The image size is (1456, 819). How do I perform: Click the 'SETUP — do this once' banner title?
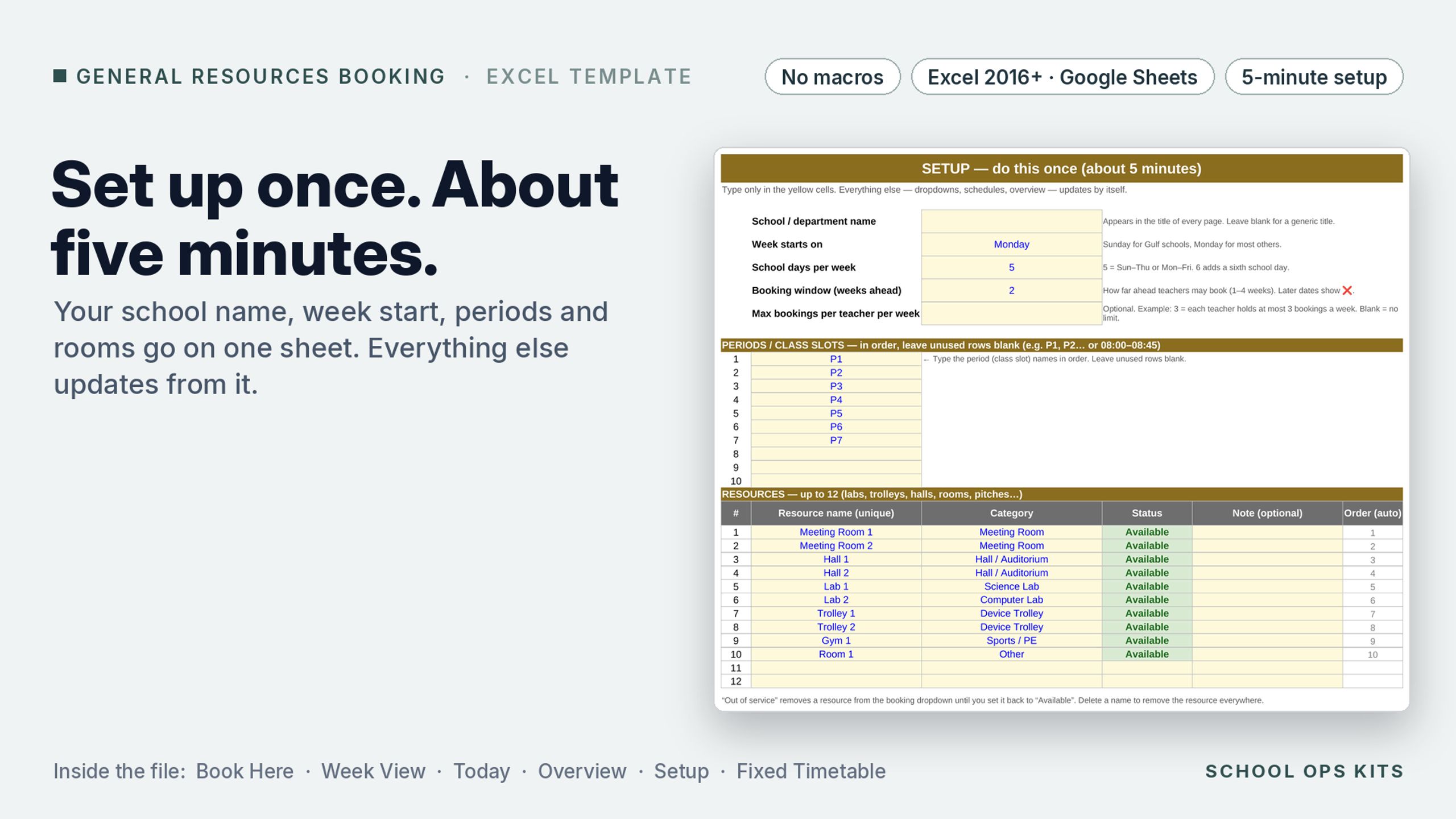[1061, 169]
